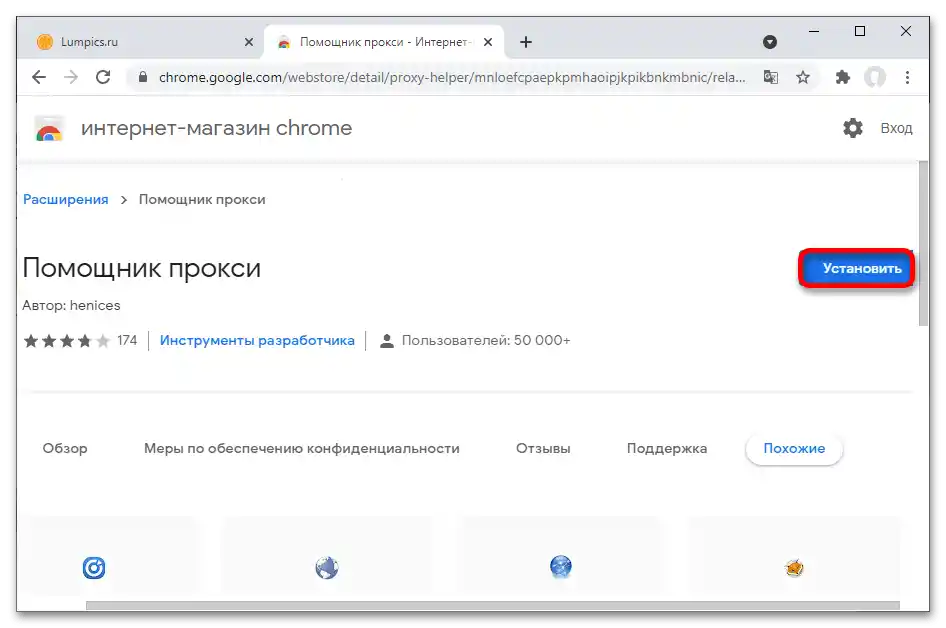Image resolution: width=946 pixels, height=628 pixels.
Task: Open the Extensions puzzle icon
Action: click(842, 77)
